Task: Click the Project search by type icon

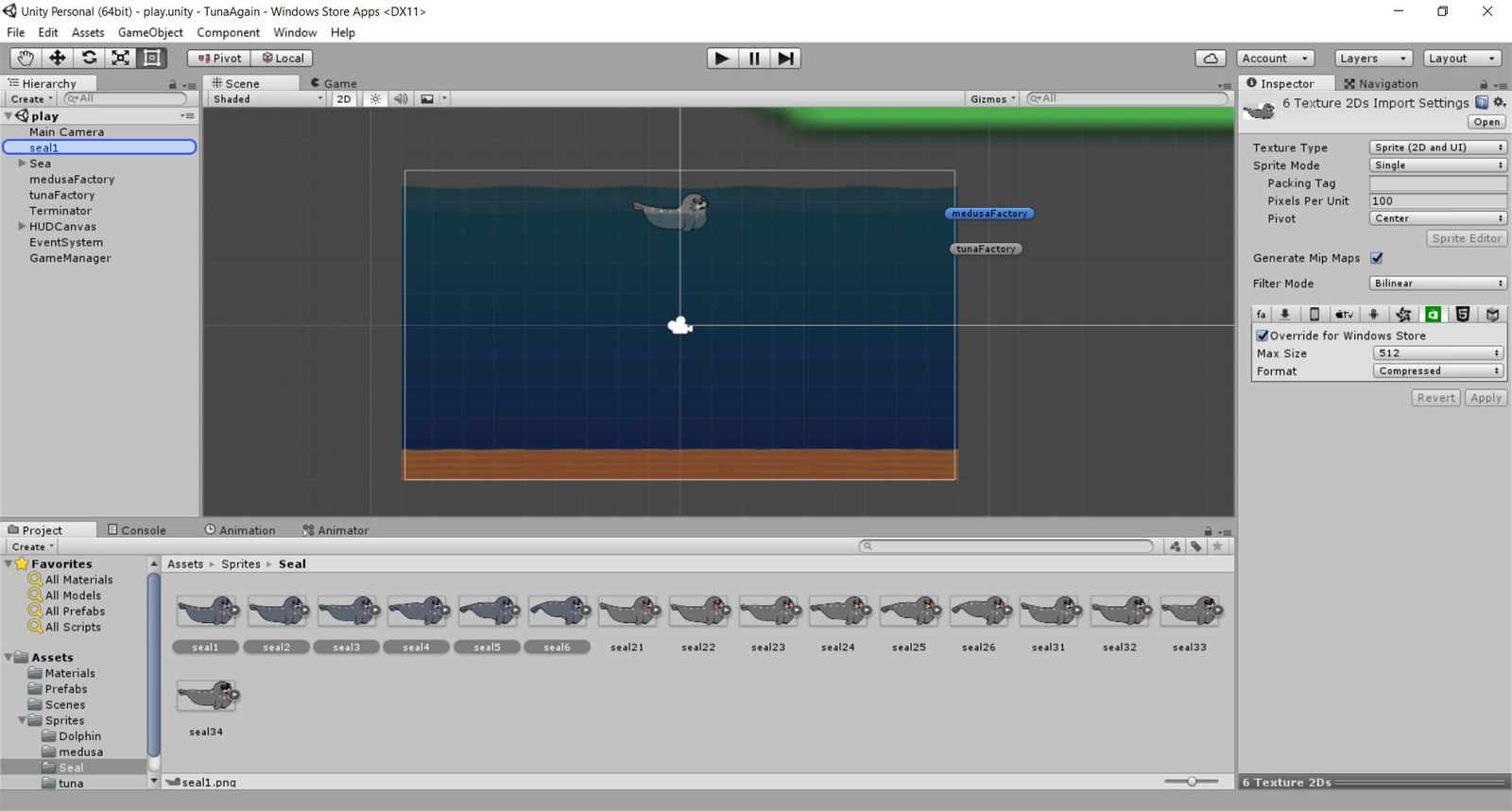Action: click(x=1175, y=546)
